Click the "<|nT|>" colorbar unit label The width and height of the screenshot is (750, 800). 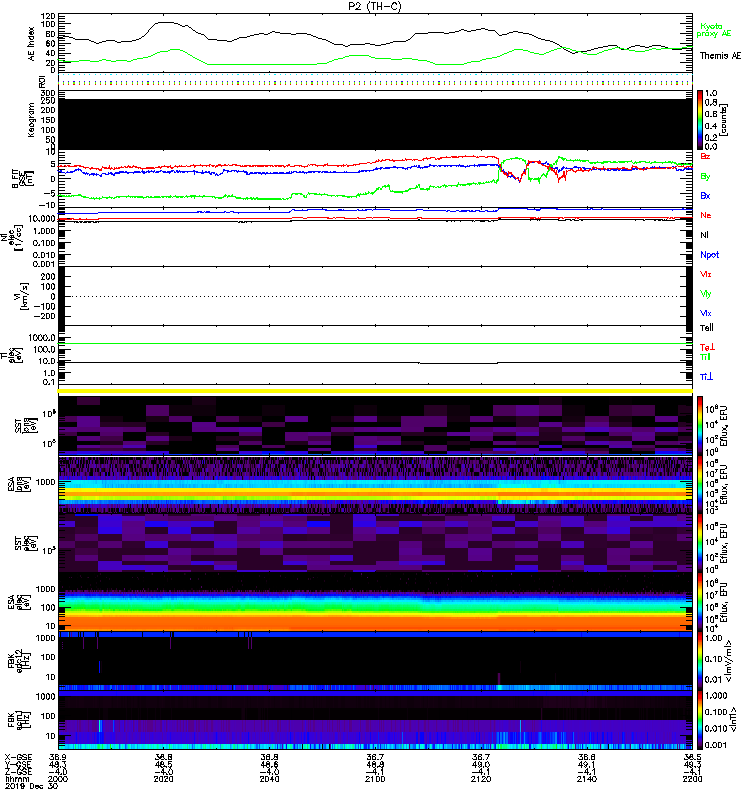(733, 719)
